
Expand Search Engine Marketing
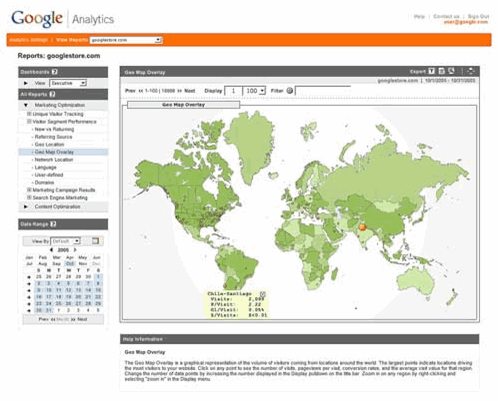tap(29, 197)
